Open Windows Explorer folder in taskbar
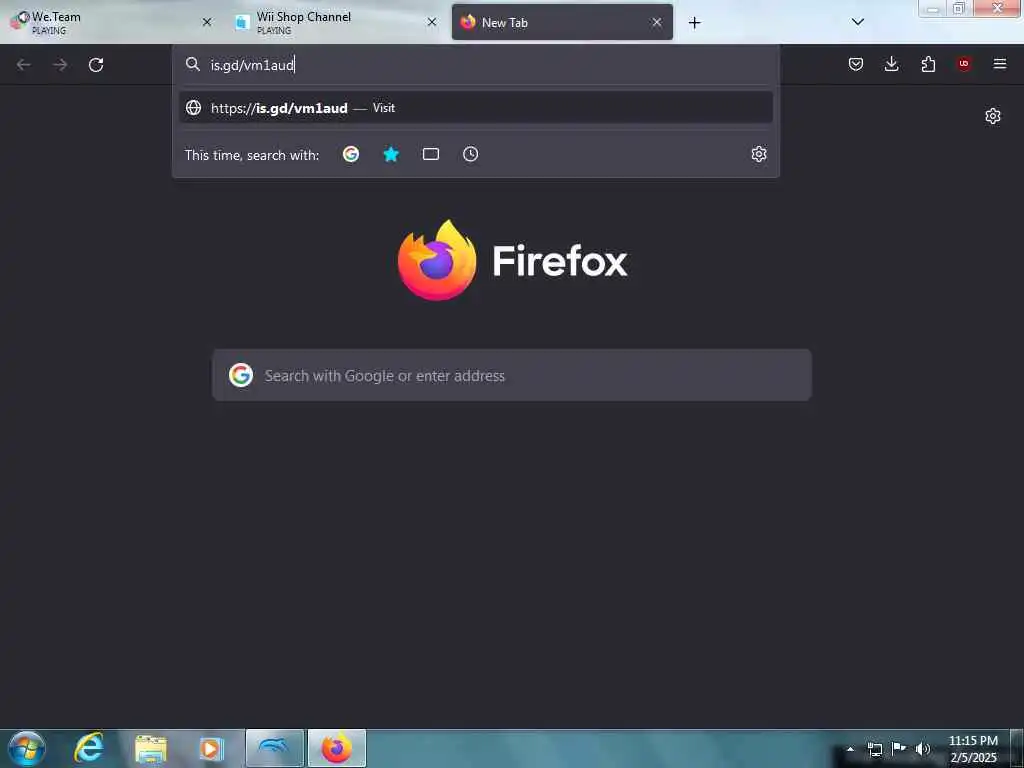This screenshot has width=1024, height=768. point(150,749)
